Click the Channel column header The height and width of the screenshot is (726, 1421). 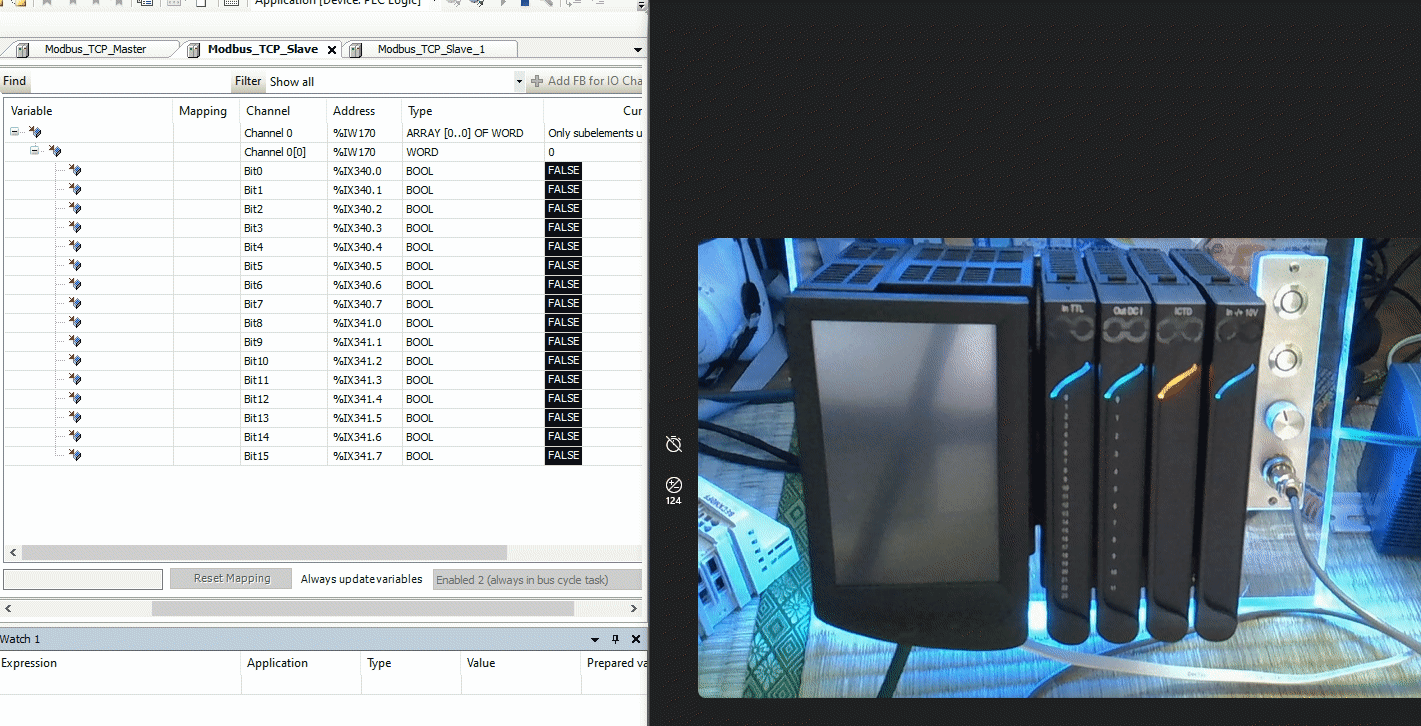point(283,111)
